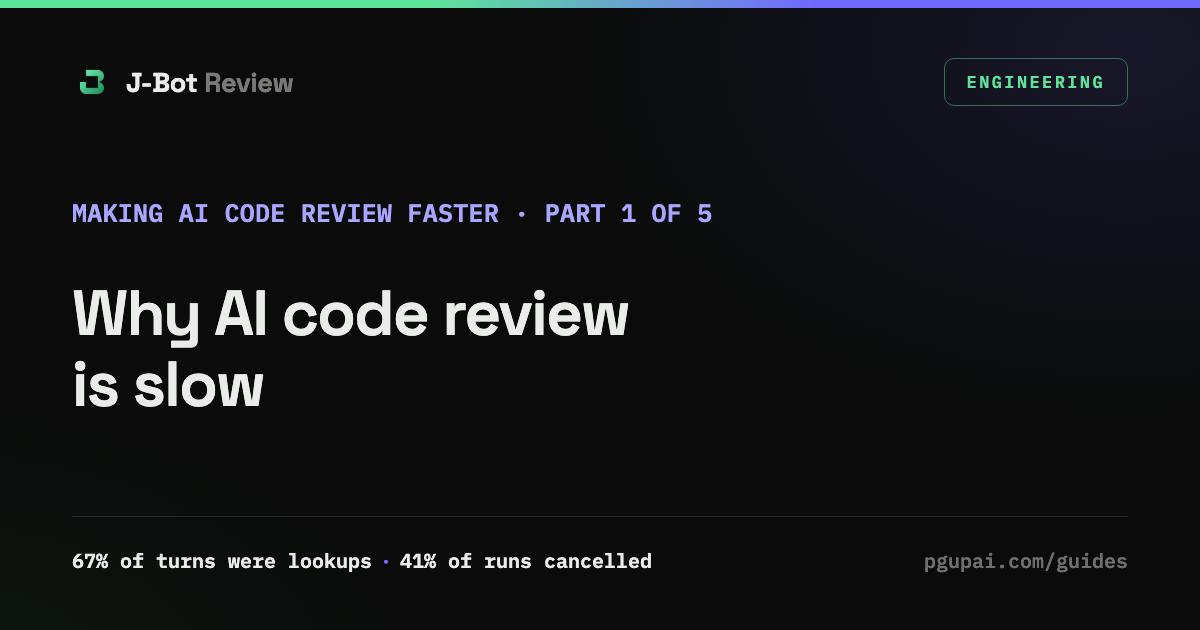The image size is (1200, 630).
Task: Click the headline "Why AI code review is slow"
Action: (x=351, y=350)
